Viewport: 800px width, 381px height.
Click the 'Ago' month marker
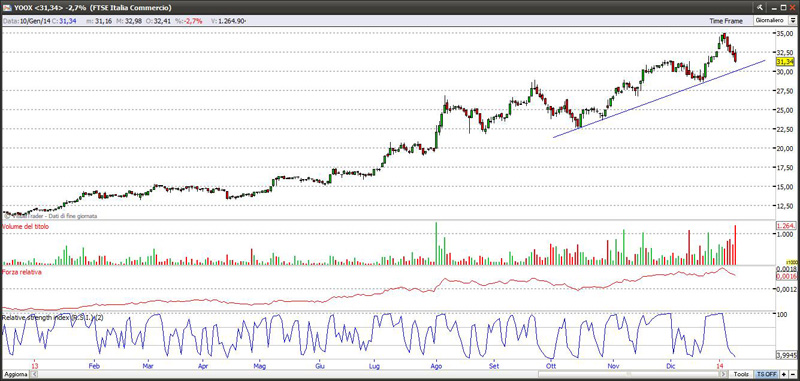click(x=436, y=366)
